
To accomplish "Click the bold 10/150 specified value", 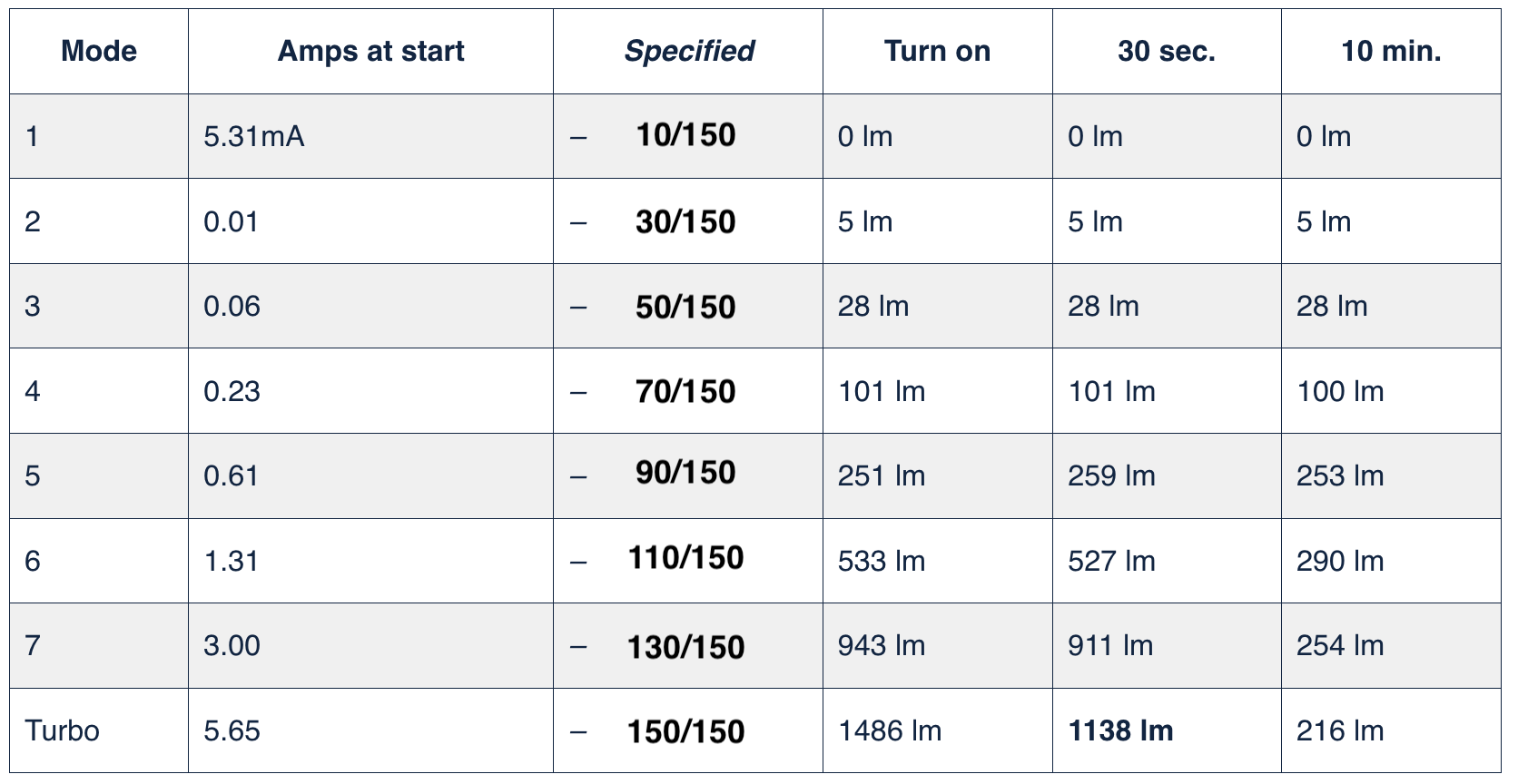I will click(685, 135).
